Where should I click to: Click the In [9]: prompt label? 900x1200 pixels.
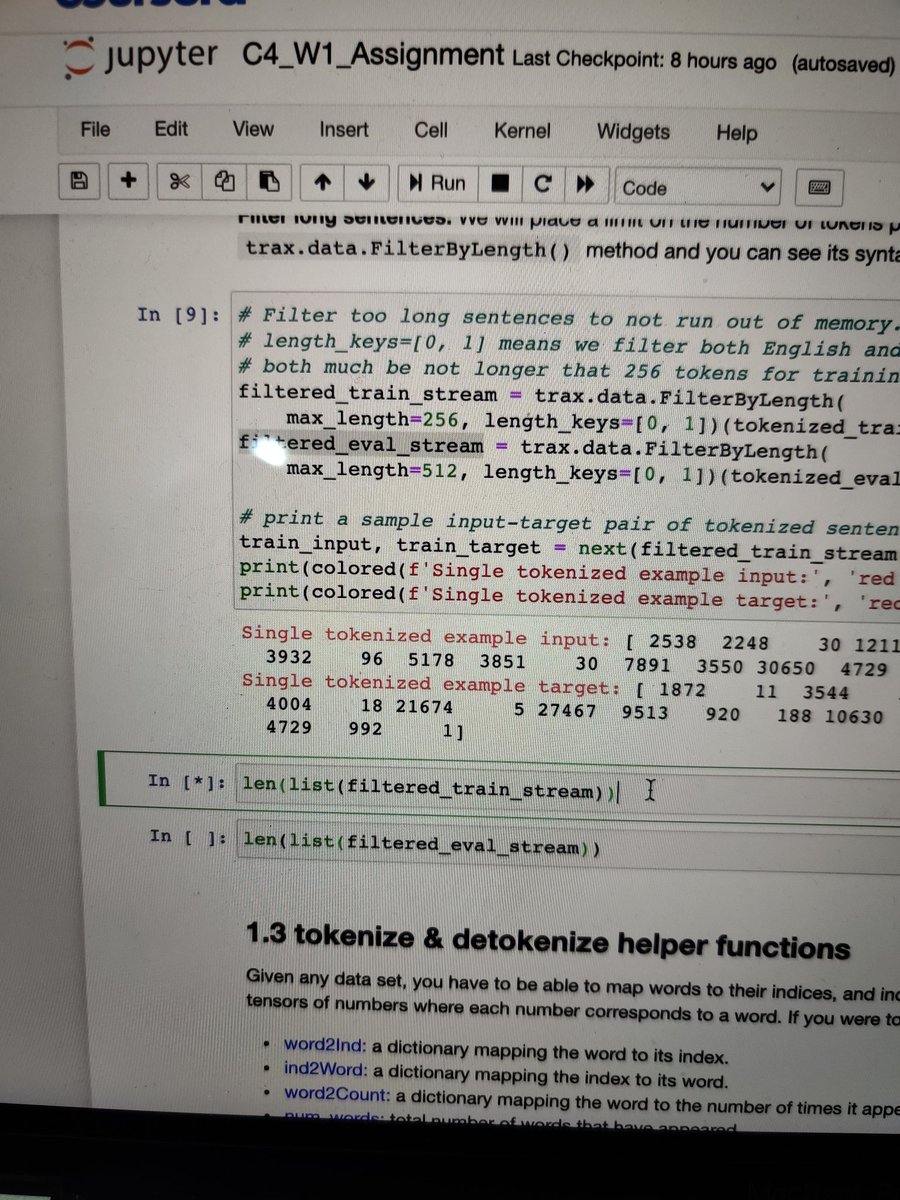point(180,315)
